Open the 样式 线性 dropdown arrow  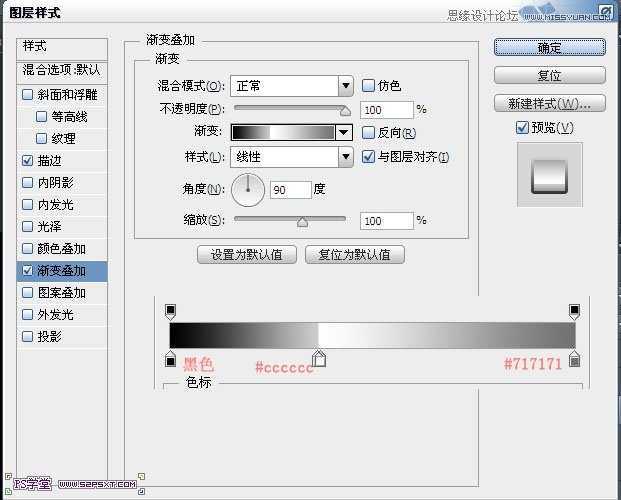pyautogui.click(x=346, y=157)
